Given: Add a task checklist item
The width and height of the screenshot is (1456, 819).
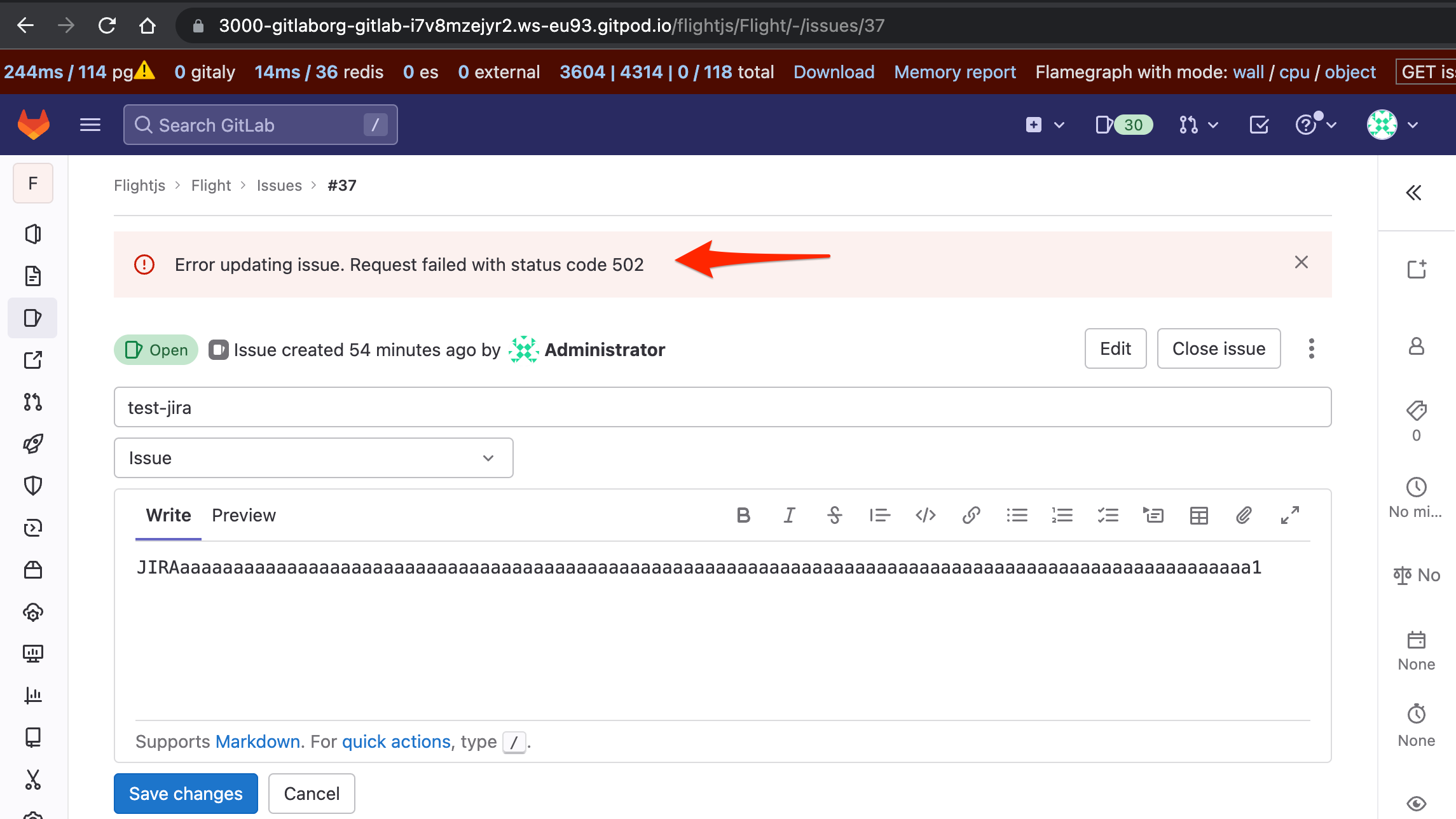Looking at the screenshot, I should [x=1108, y=515].
